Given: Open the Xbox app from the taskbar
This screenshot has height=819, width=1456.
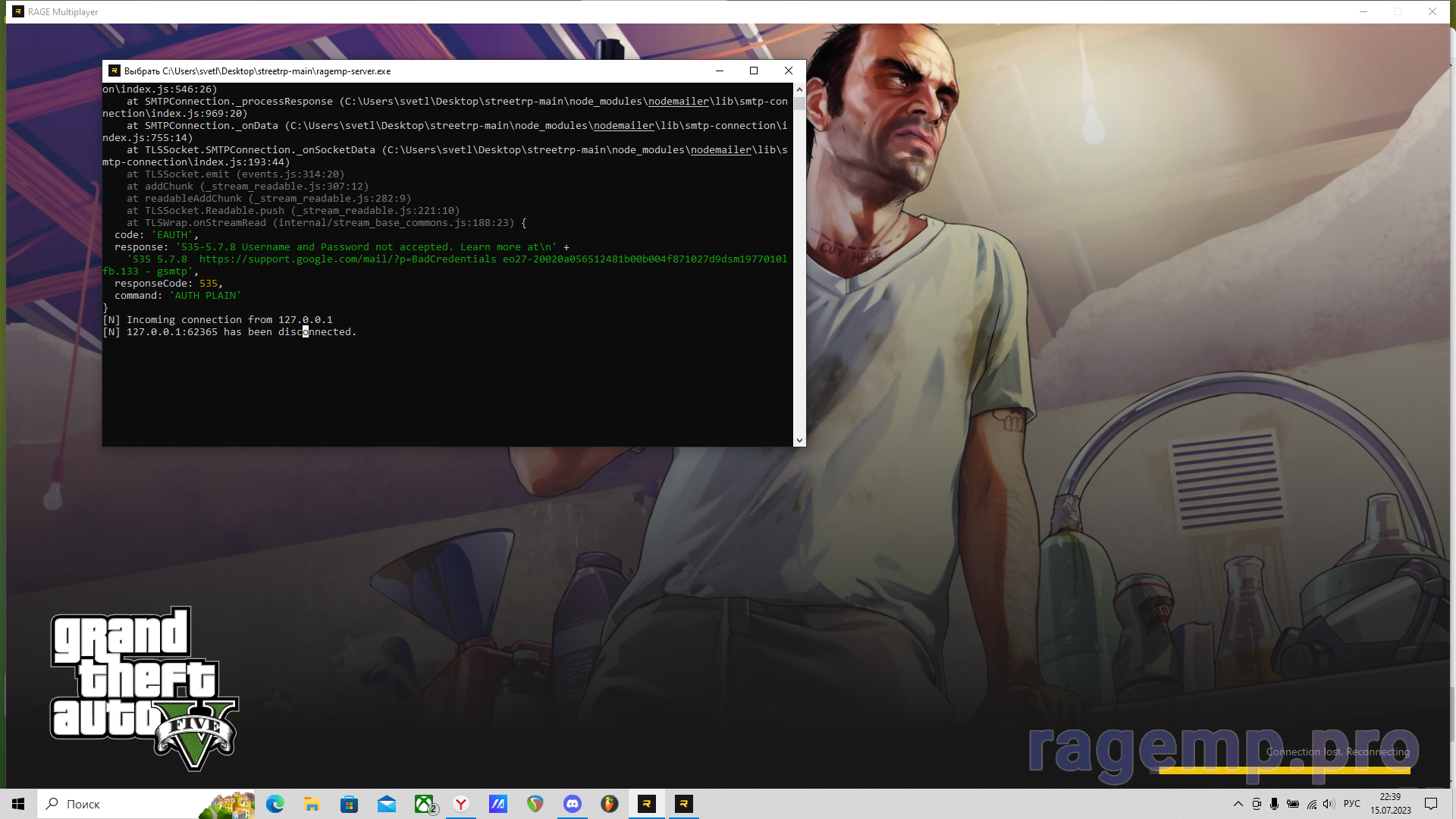Looking at the screenshot, I should coord(424,804).
